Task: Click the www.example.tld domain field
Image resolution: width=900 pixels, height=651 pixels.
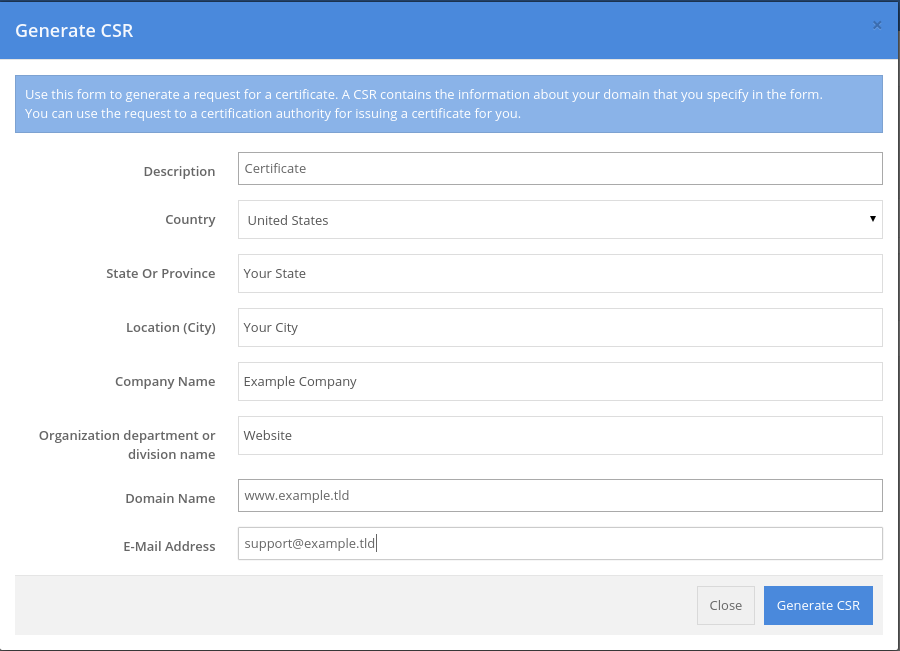Action: (560, 495)
